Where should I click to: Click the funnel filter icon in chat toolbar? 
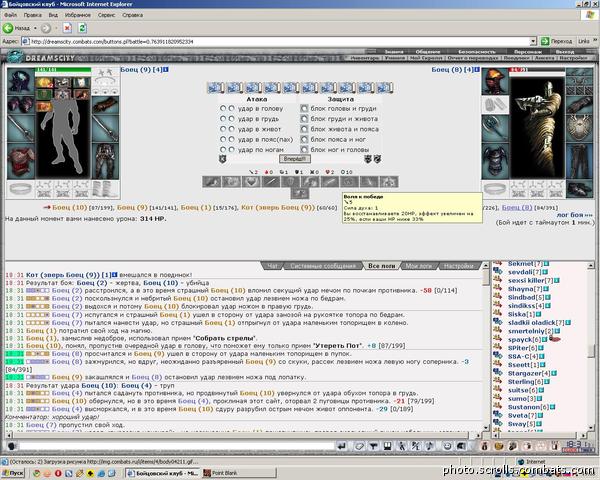click(373, 446)
